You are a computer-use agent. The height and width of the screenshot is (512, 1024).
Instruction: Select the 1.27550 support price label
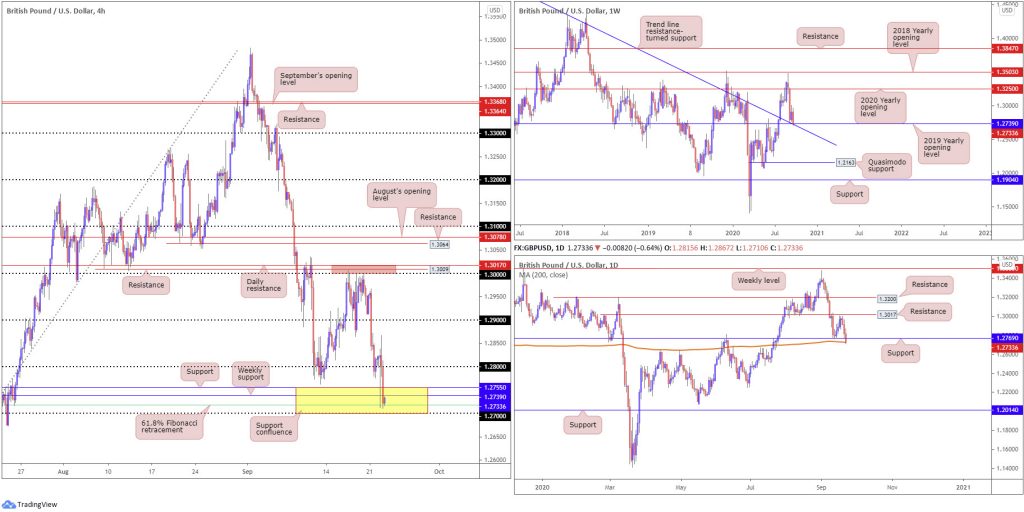click(x=495, y=387)
